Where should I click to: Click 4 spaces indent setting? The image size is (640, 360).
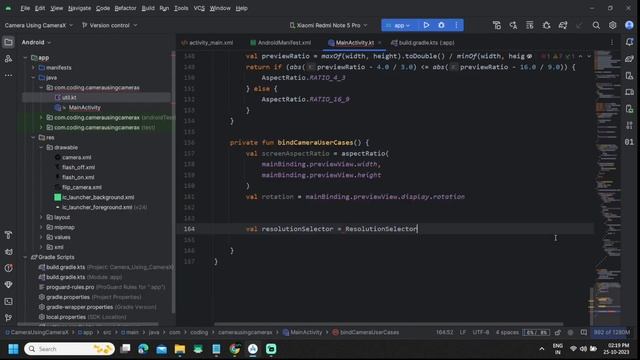click(507, 332)
